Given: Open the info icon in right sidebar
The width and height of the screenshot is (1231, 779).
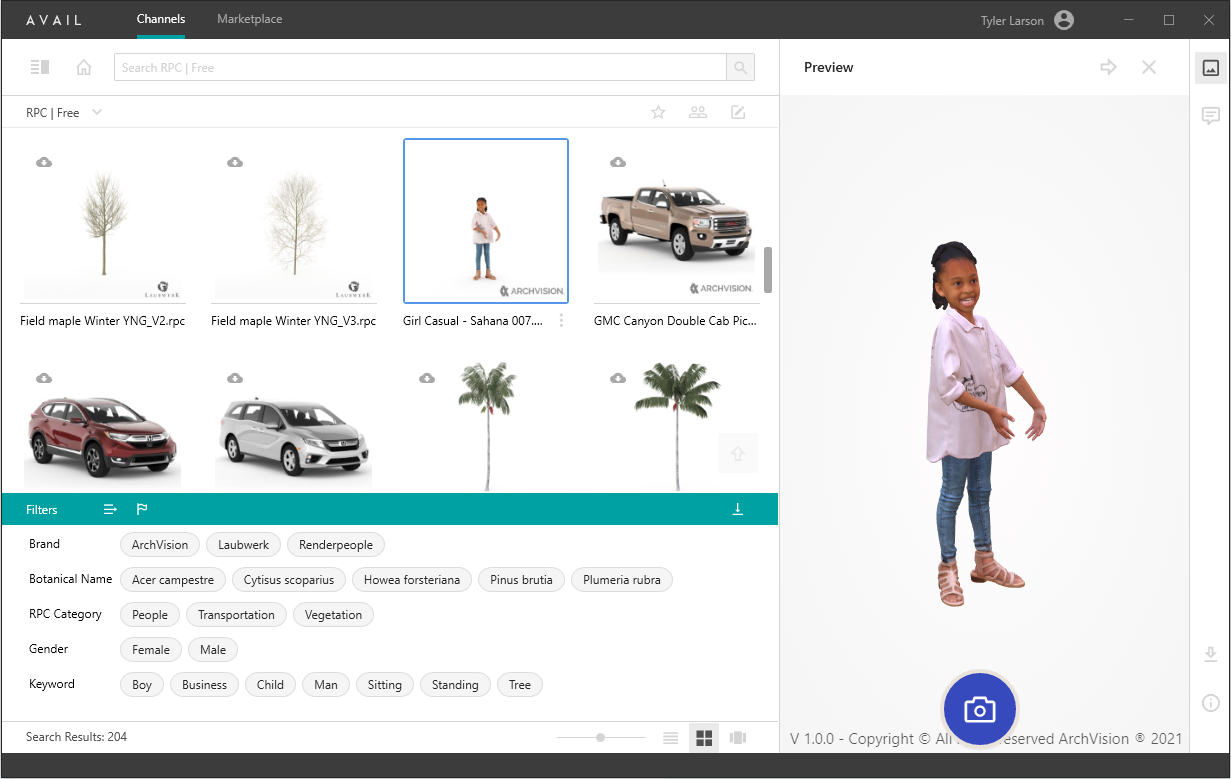Looking at the screenshot, I should (1211, 703).
